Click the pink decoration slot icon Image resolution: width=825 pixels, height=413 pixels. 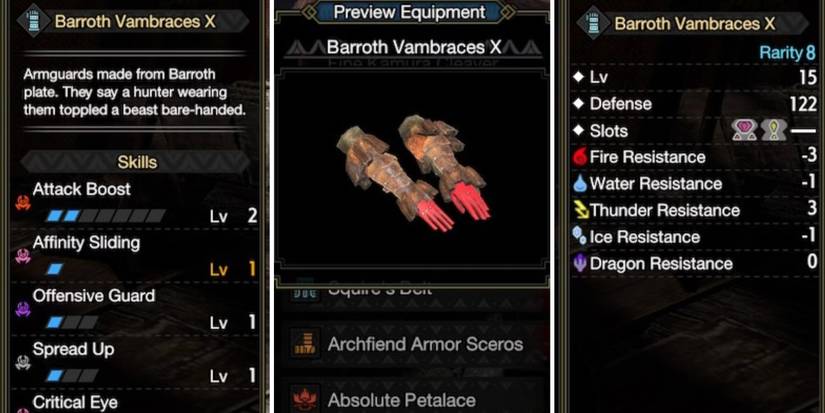click(745, 130)
